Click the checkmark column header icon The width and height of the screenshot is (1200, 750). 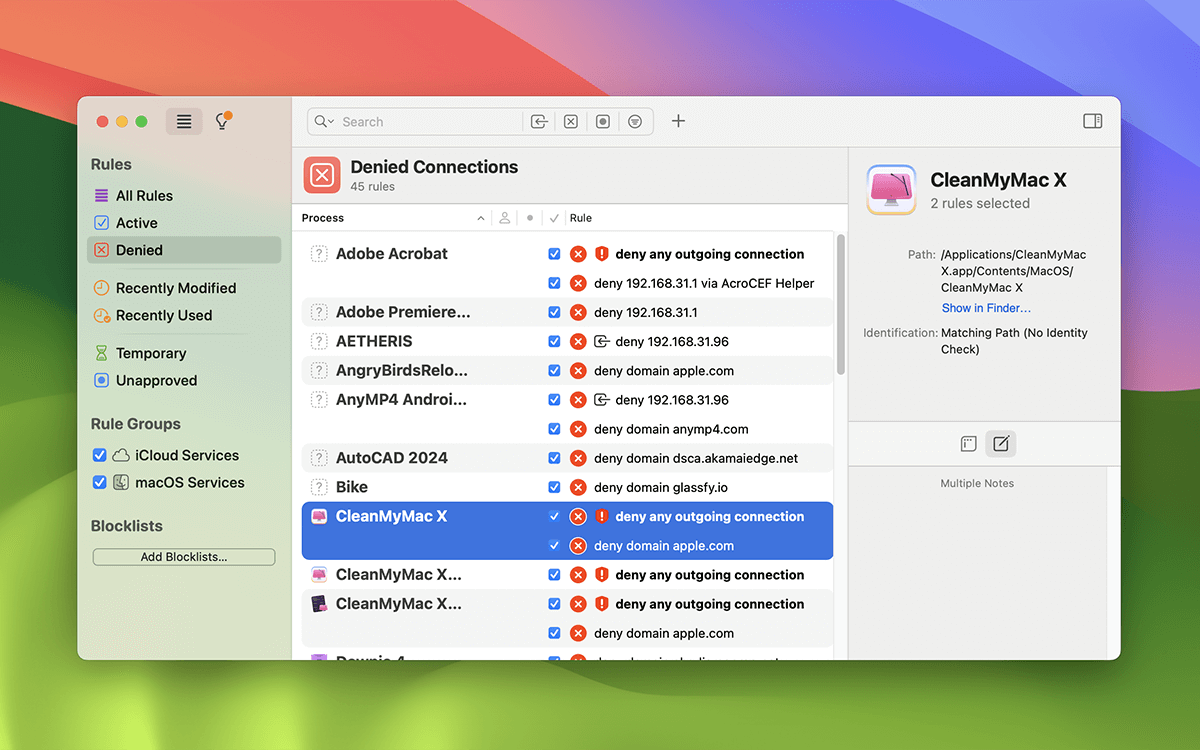[x=554, y=218]
